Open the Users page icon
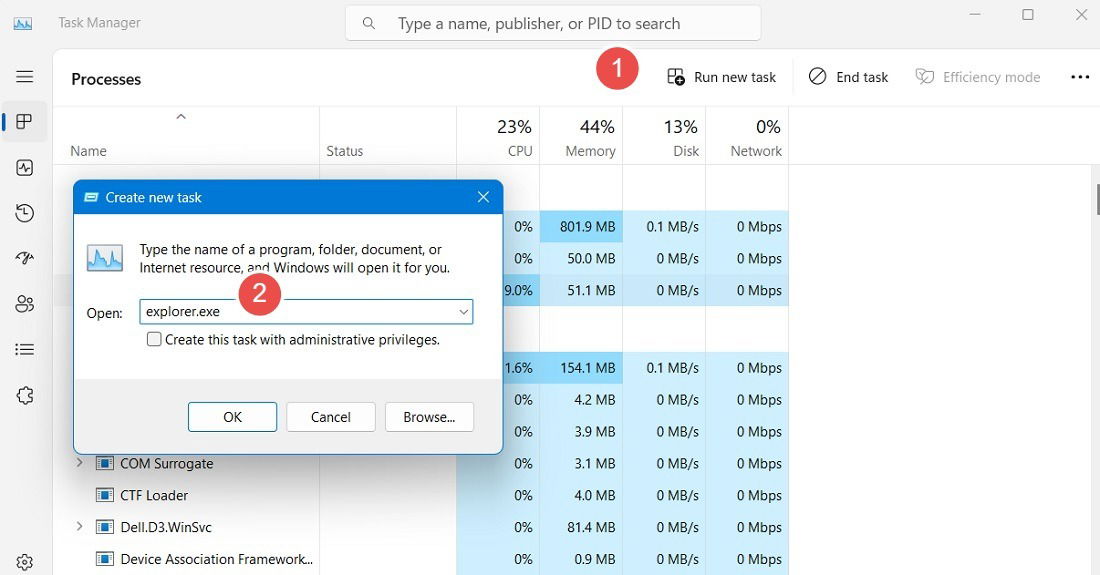The height and width of the screenshot is (575, 1100). pos(25,304)
